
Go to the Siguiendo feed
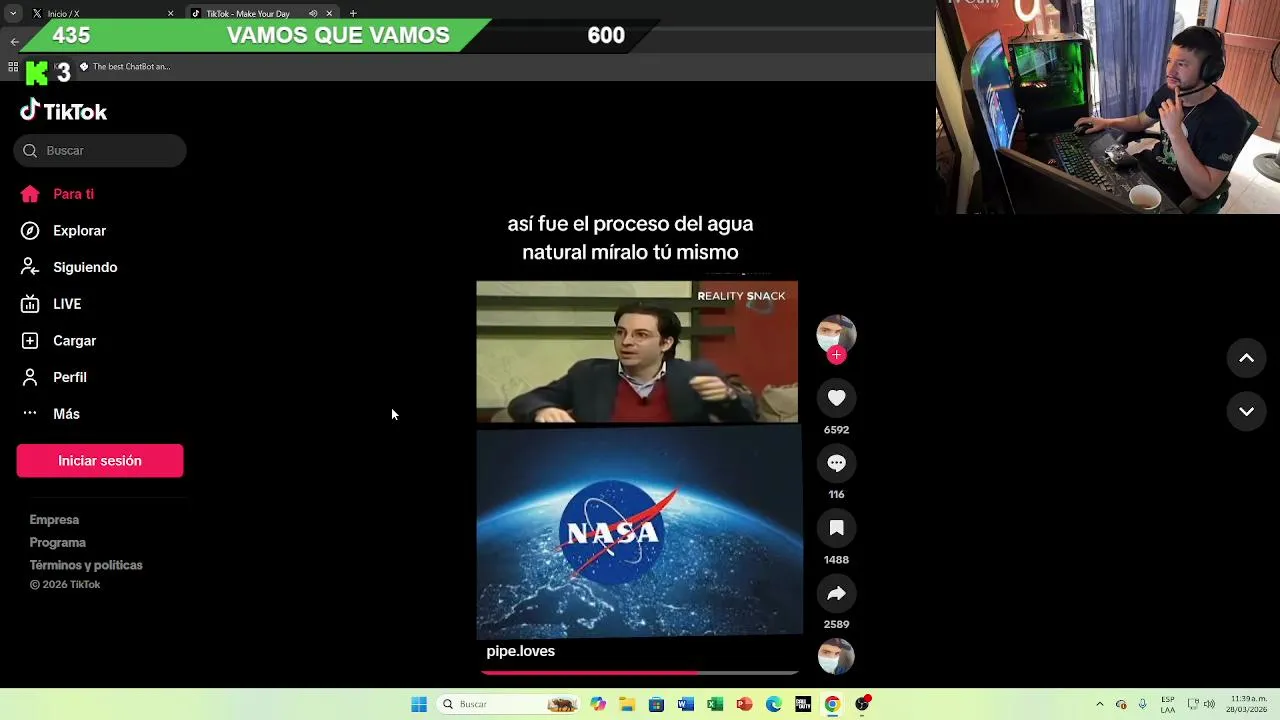(x=69, y=267)
